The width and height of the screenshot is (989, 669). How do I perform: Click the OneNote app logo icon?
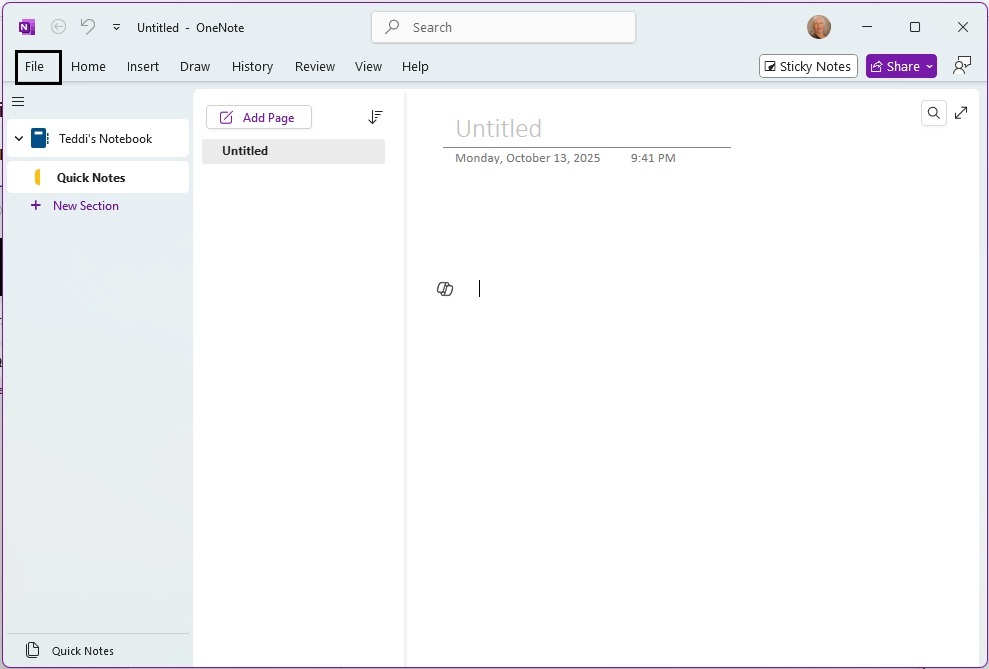(x=27, y=27)
